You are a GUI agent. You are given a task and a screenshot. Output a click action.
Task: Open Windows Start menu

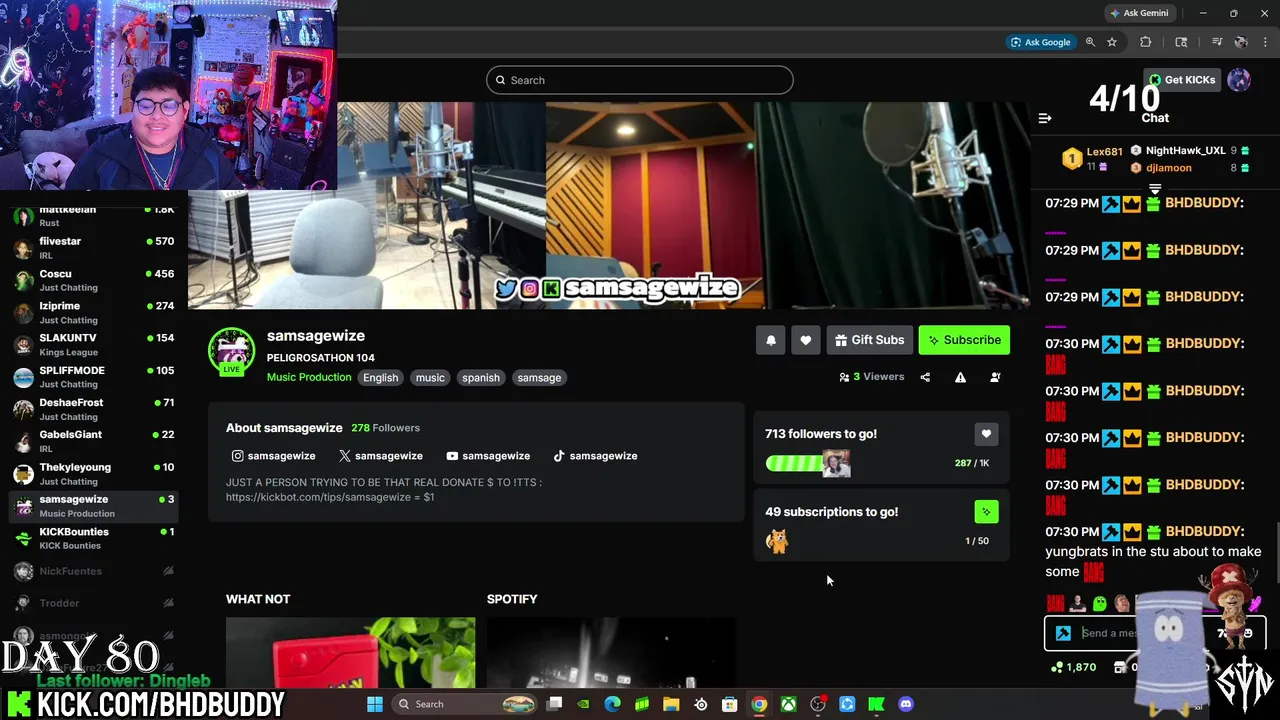click(x=375, y=704)
